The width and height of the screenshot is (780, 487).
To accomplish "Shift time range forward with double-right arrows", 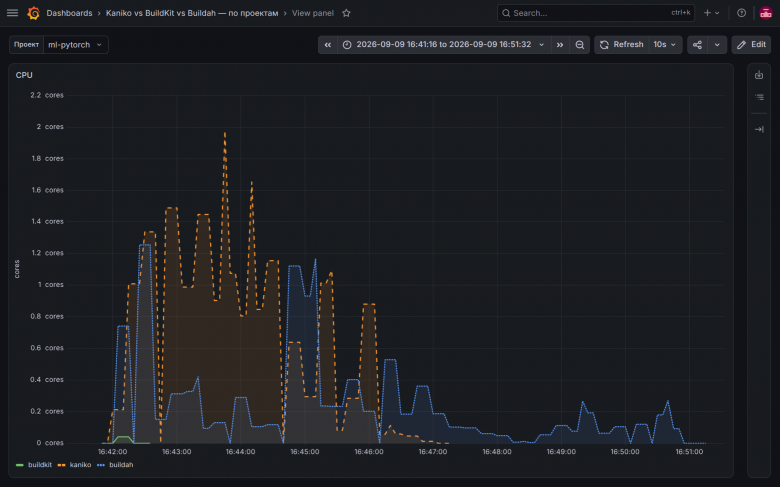I will click(560, 45).
